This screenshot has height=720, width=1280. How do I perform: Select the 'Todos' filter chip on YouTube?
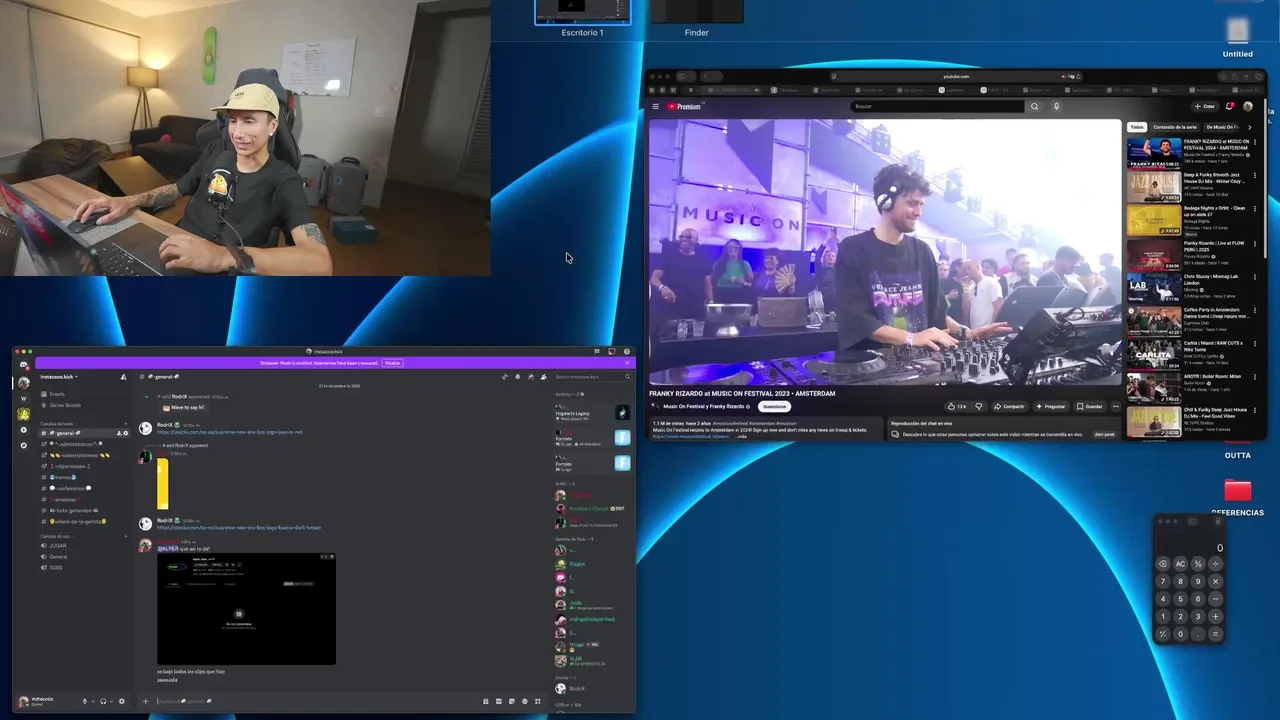(x=1136, y=127)
